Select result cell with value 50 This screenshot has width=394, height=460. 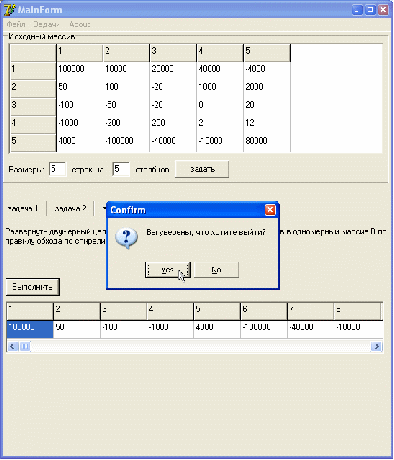pos(77,329)
